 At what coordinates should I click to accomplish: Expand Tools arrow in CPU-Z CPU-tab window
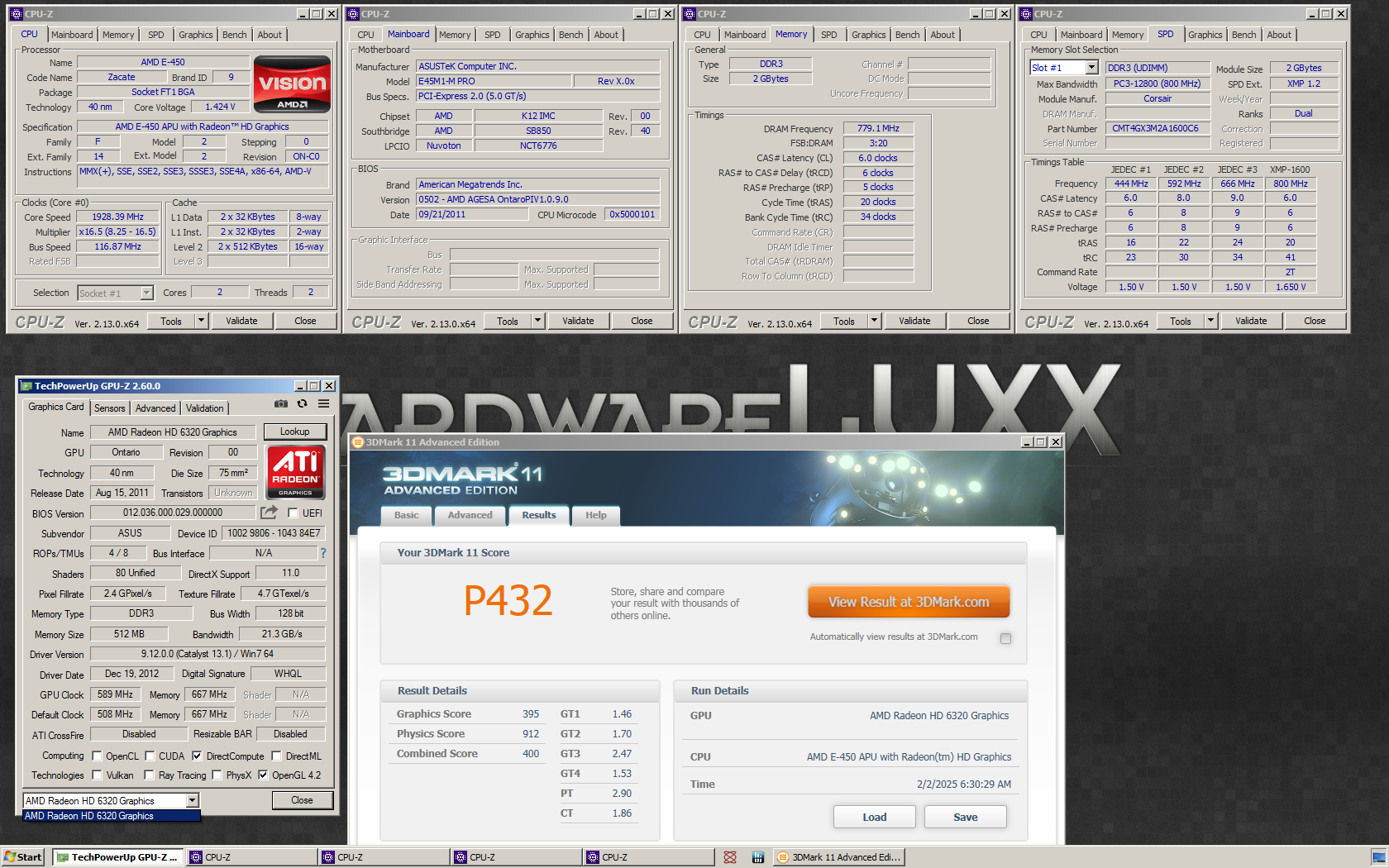(201, 321)
